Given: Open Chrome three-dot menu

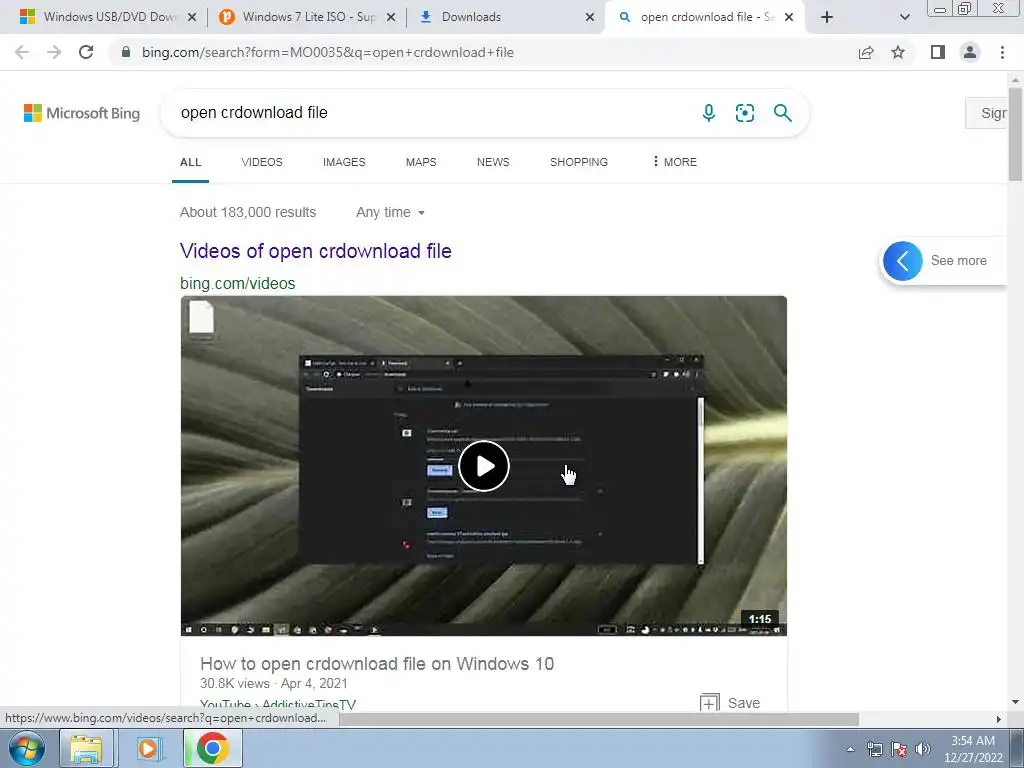Looking at the screenshot, I should 1002,52.
